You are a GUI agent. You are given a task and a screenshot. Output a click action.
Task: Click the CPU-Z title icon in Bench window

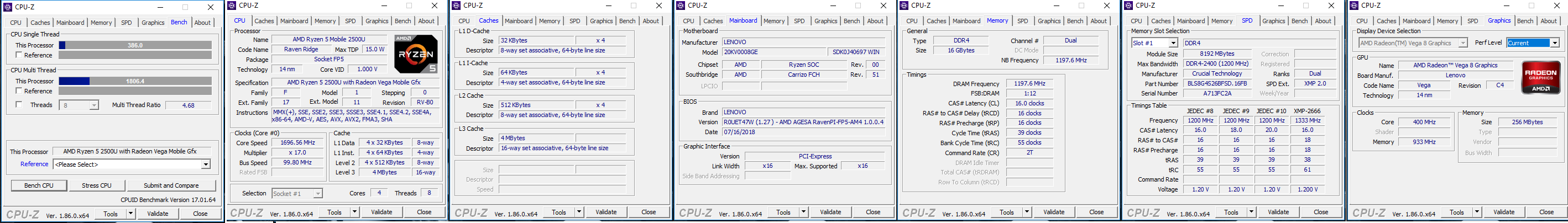[8, 7]
